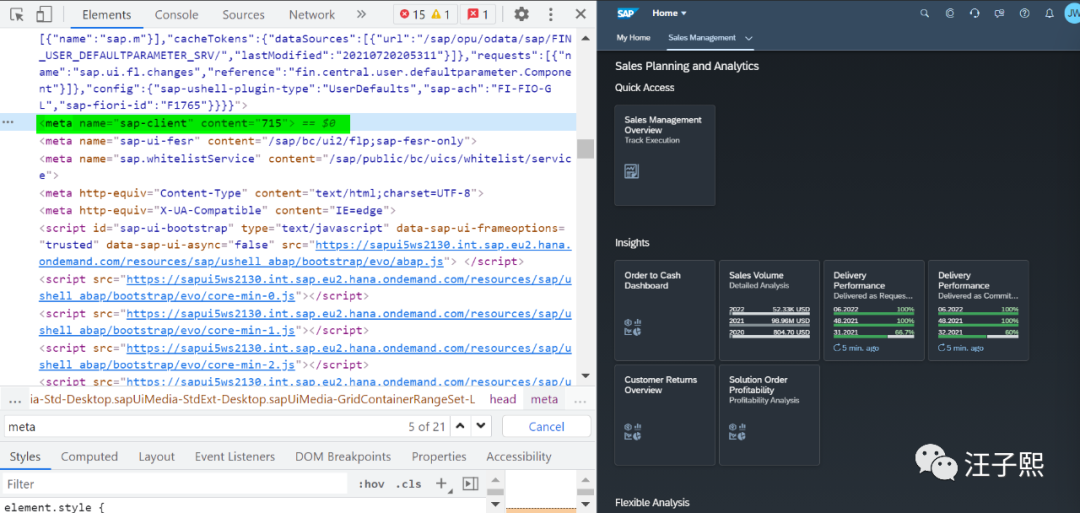Click the Elements panel vertical scrollbar thumb

pos(585,149)
